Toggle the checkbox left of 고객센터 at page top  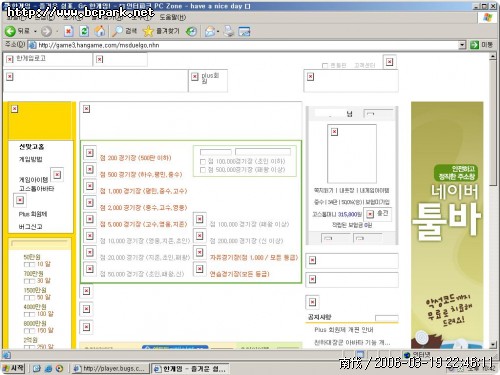[x=325, y=66]
